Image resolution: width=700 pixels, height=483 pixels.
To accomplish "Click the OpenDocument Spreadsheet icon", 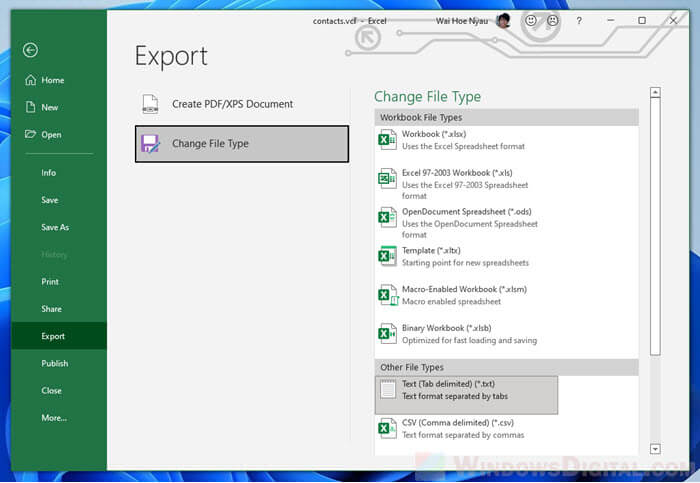I will 388,217.
